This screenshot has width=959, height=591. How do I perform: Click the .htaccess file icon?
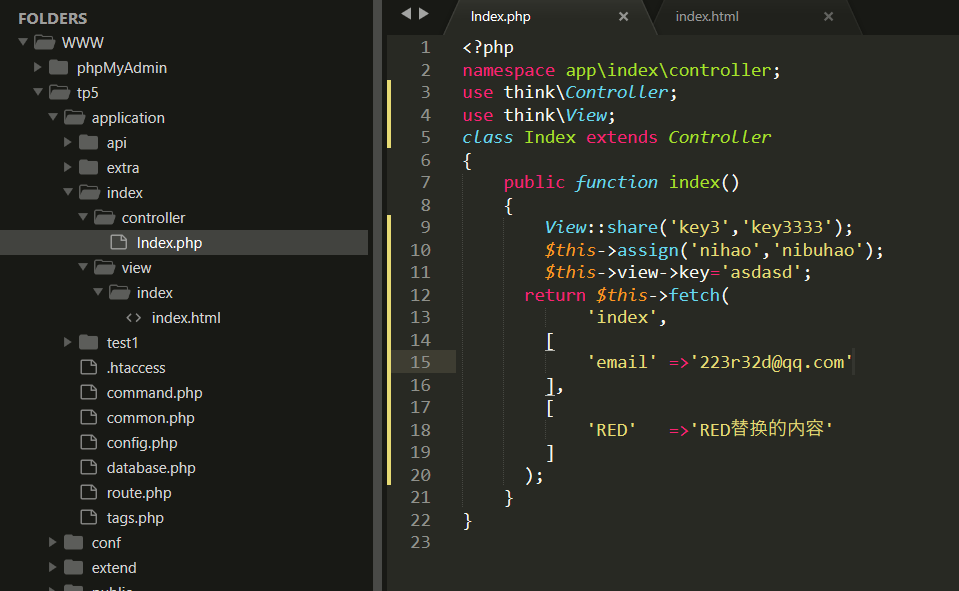[x=89, y=368]
